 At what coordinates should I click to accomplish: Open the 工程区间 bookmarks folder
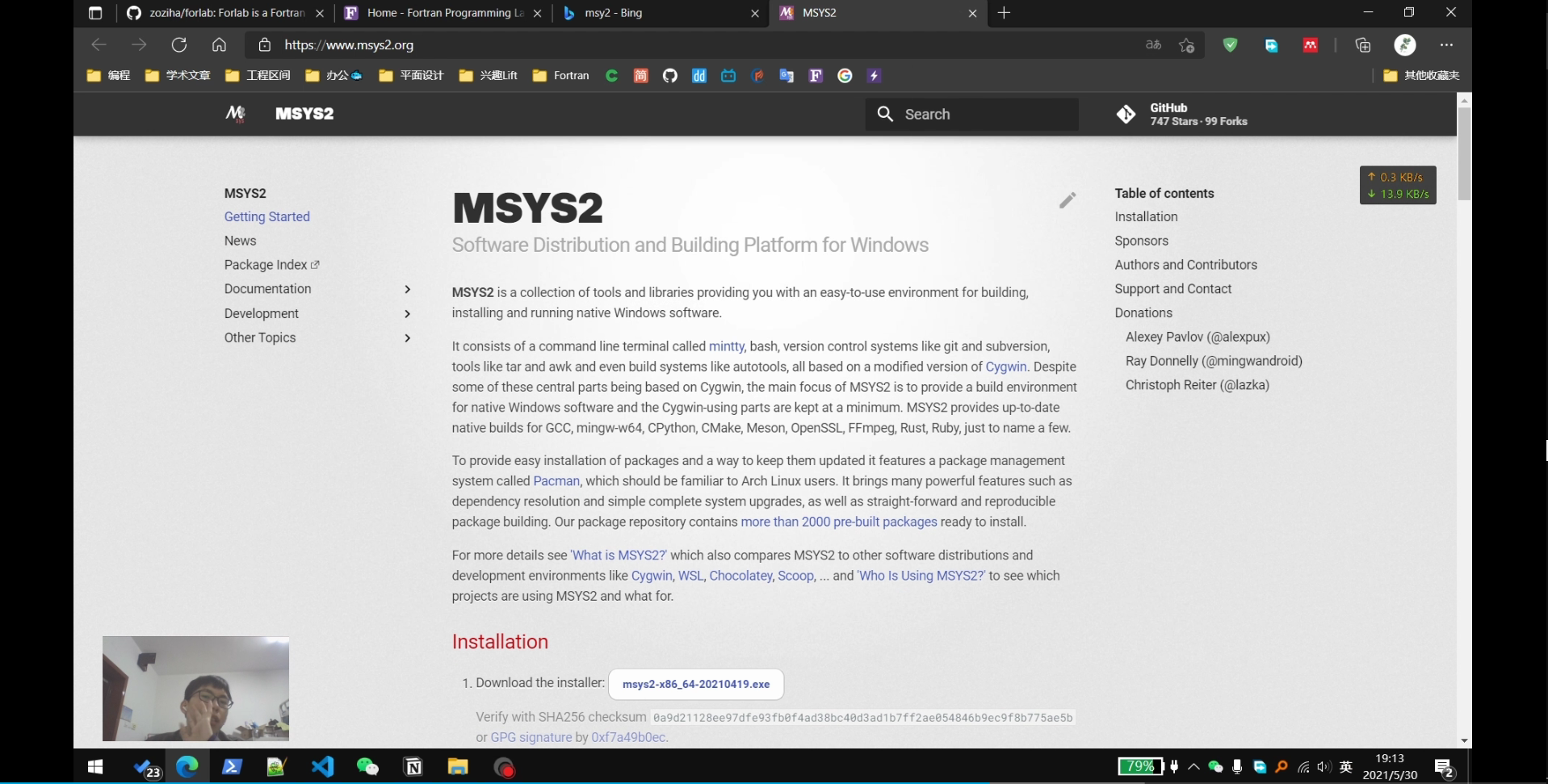(258, 76)
